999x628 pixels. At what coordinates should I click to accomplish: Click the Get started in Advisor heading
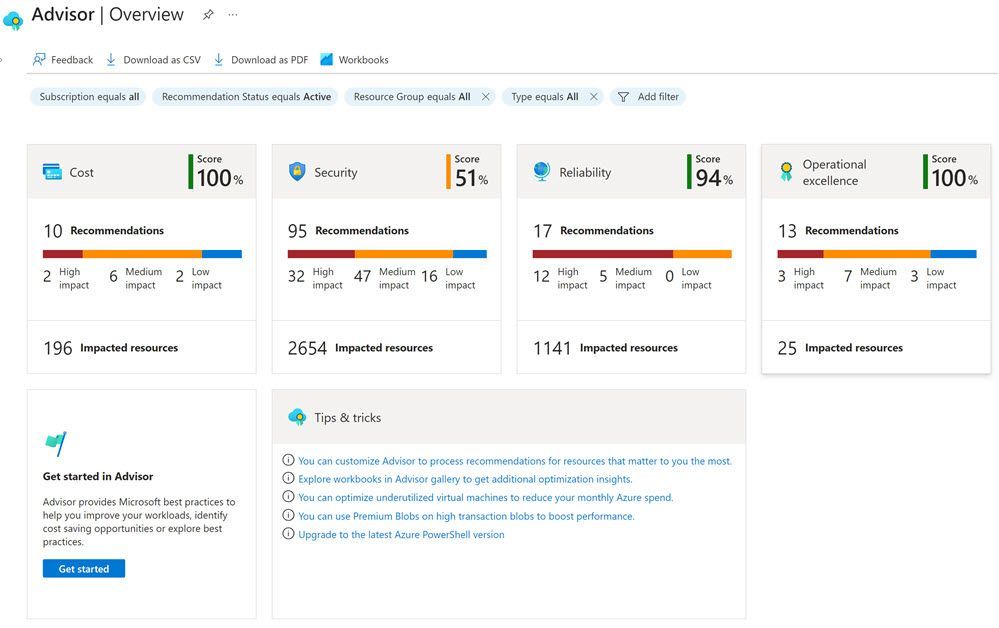click(98, 476)
